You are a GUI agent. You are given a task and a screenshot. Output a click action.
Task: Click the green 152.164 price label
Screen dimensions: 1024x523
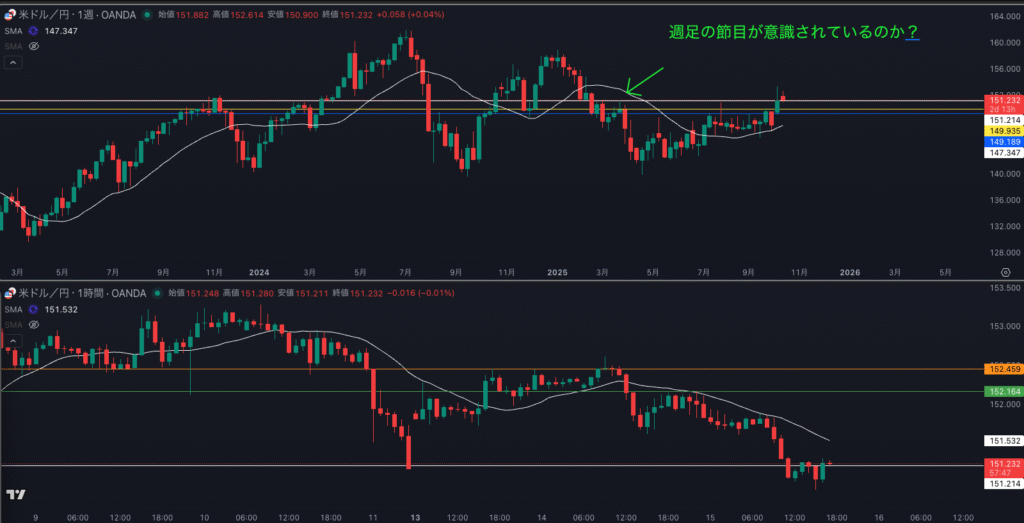coord(1003,391)
